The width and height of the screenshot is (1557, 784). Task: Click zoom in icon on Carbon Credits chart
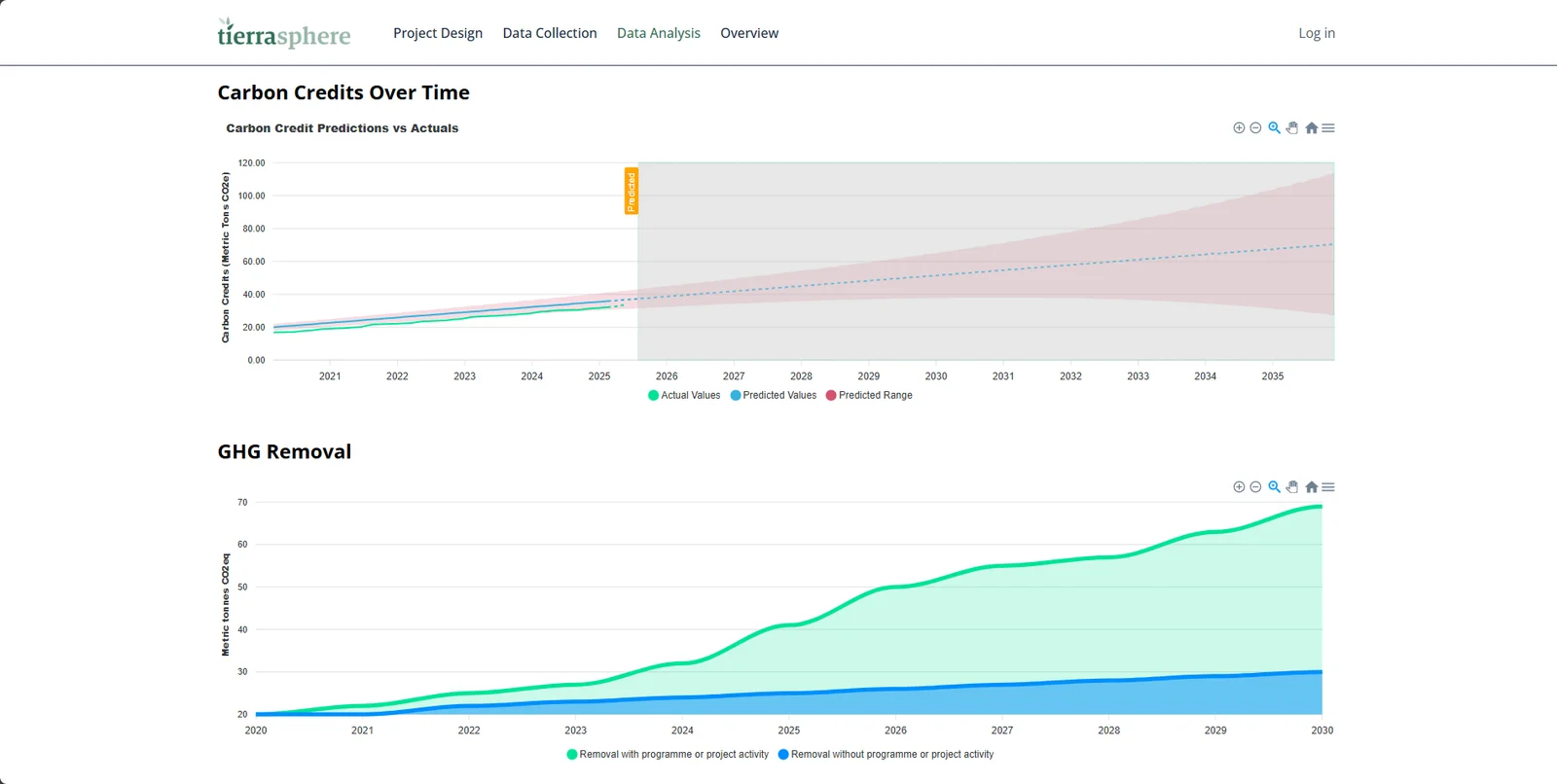pos(1239,128)
